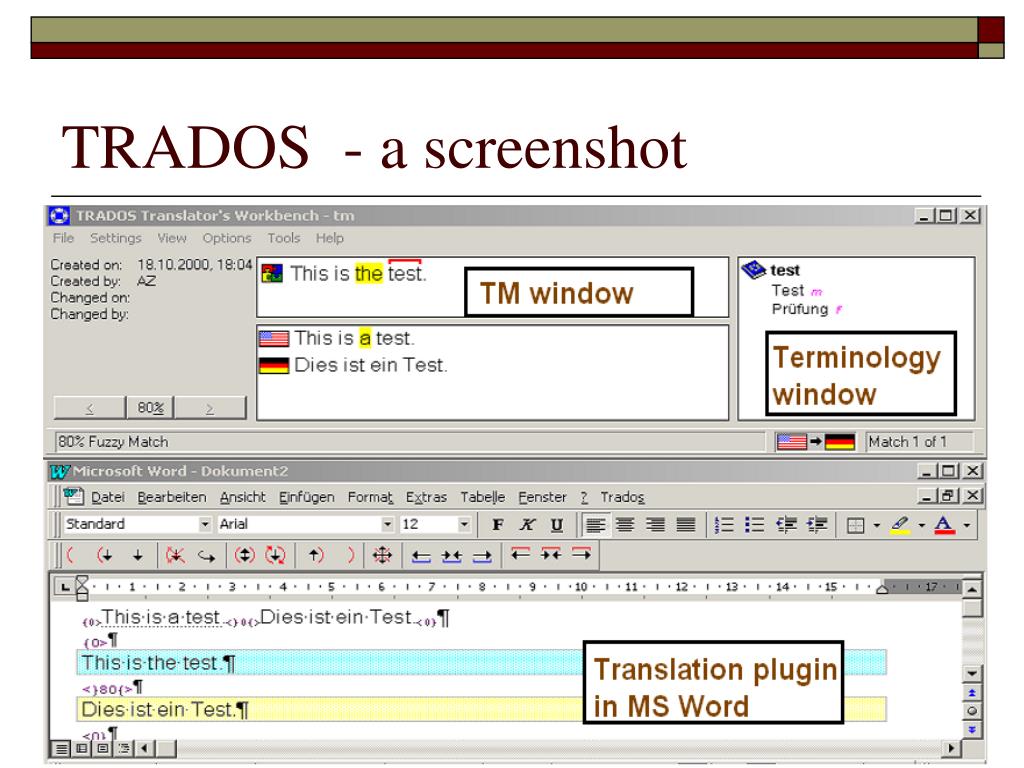
Task: Click the blue Get Next Term right-arrow icon
Action: coord(482,556)
